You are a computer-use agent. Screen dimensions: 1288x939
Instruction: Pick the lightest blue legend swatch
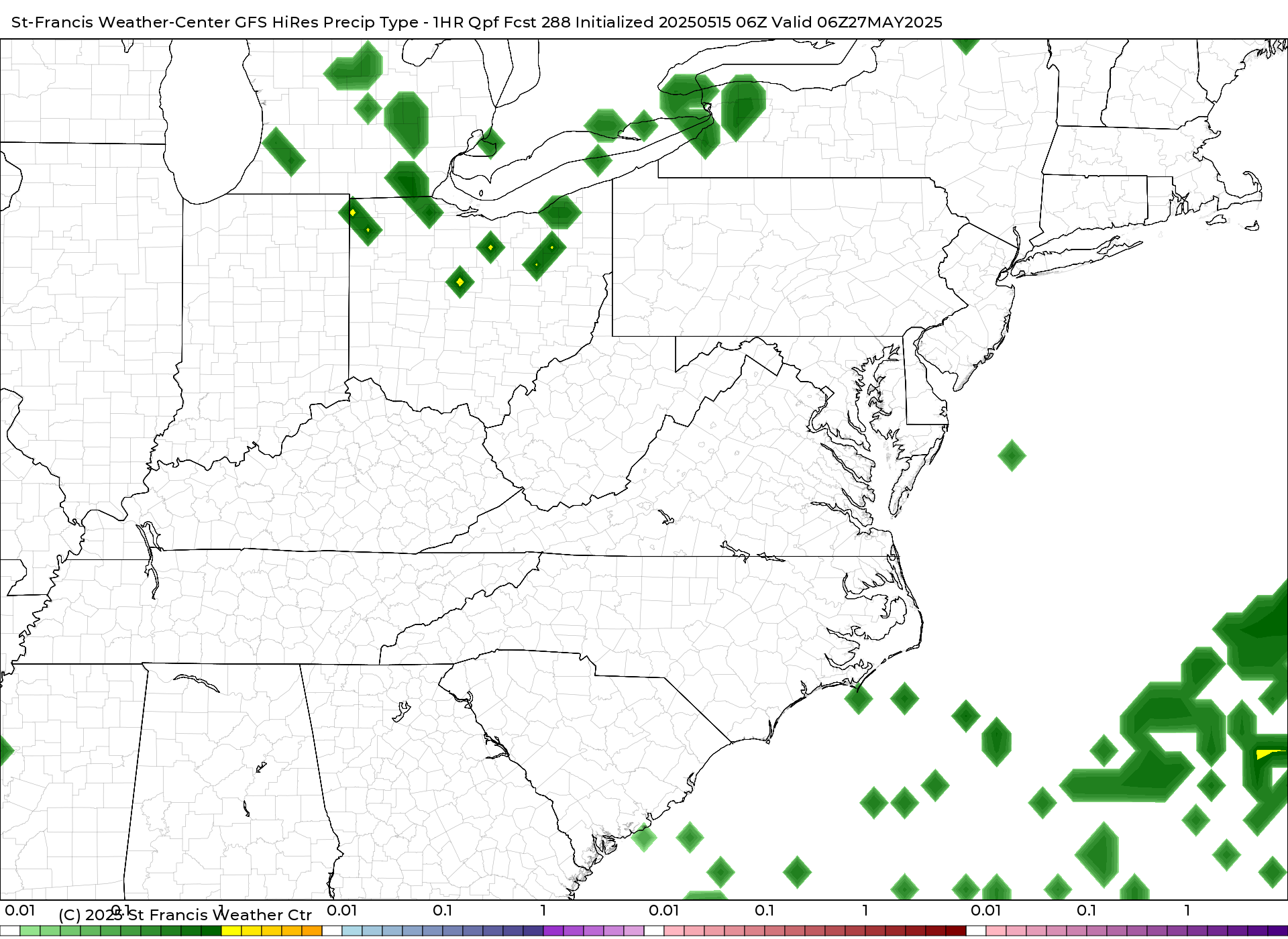pyautogui.click(x=352, y=931)
